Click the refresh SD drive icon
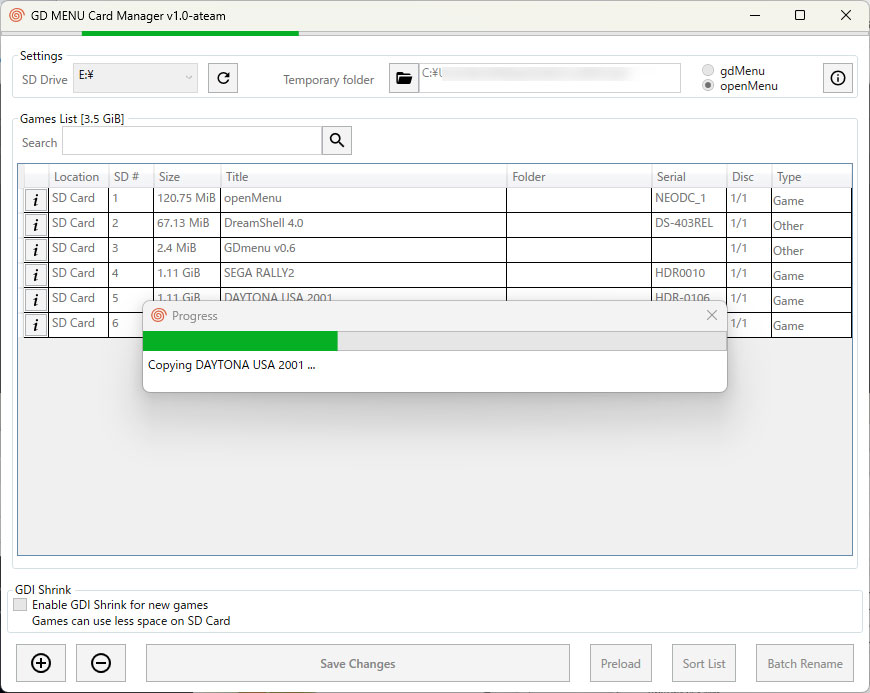 pyautogui.click(x=223, y=78)
